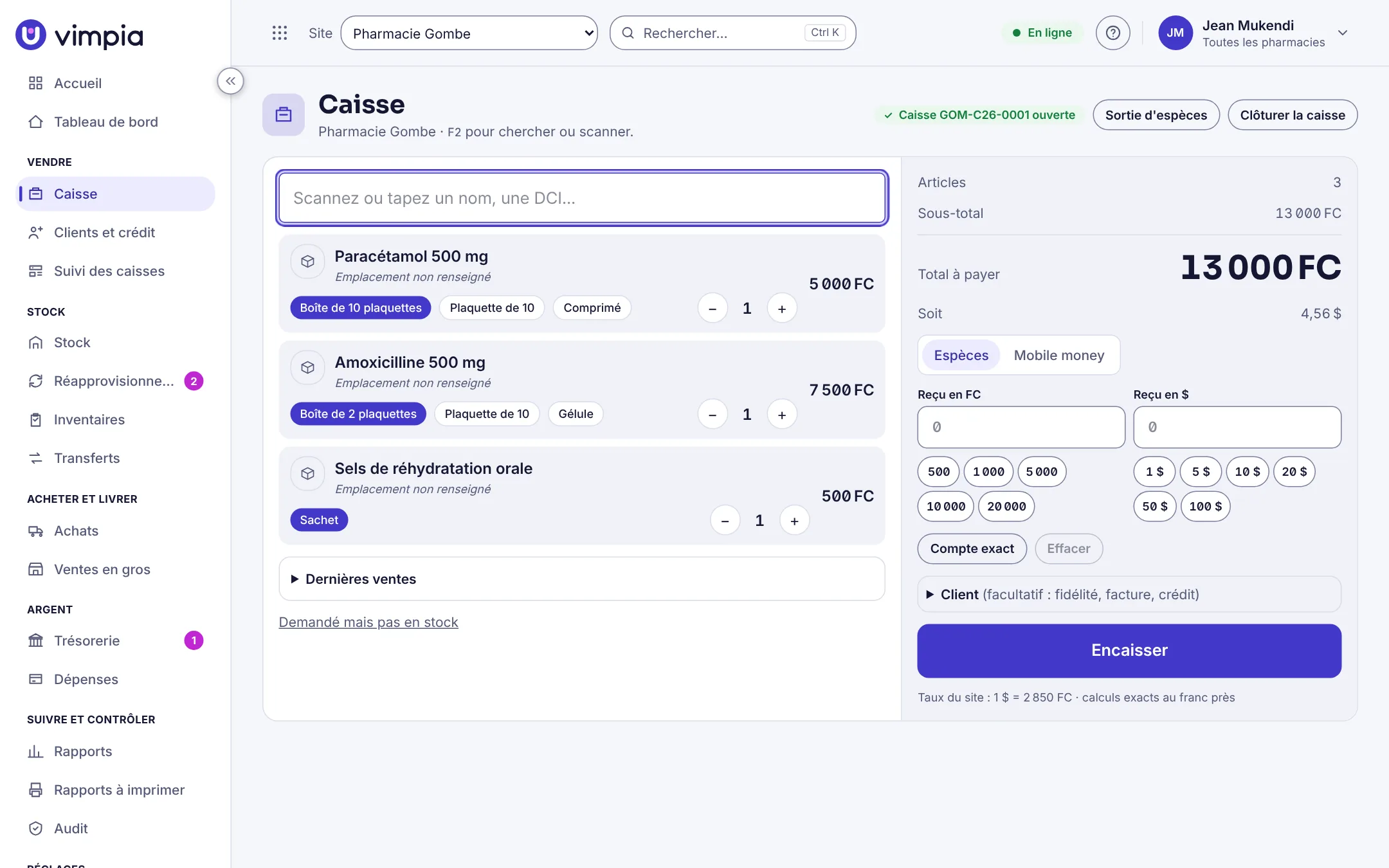Open the Stock page
Viewport: 1389px width, 868px height.
tap(115, 342)
